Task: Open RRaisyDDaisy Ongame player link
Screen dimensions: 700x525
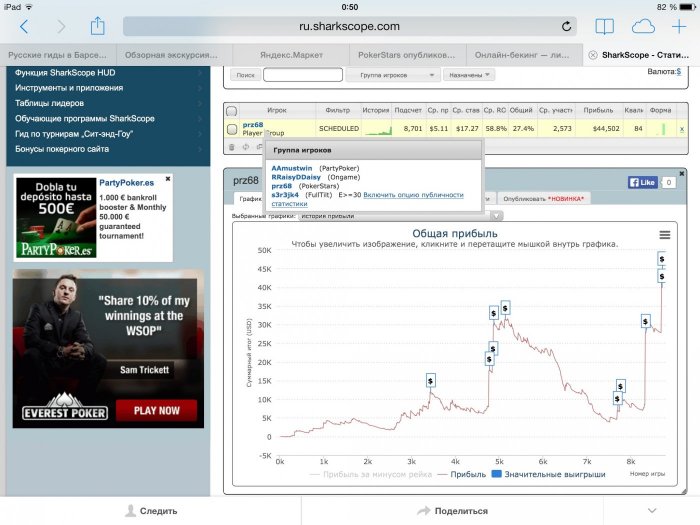Action: (x=296, y=177)
